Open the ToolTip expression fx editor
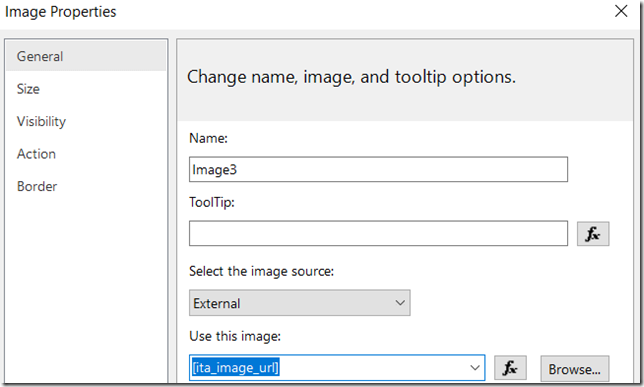 point(593,234)
